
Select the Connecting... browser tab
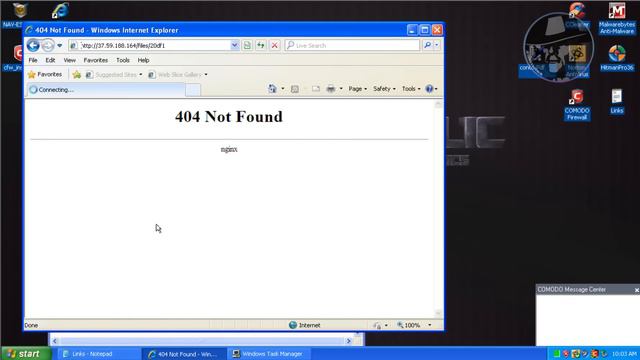pos(106,90)
